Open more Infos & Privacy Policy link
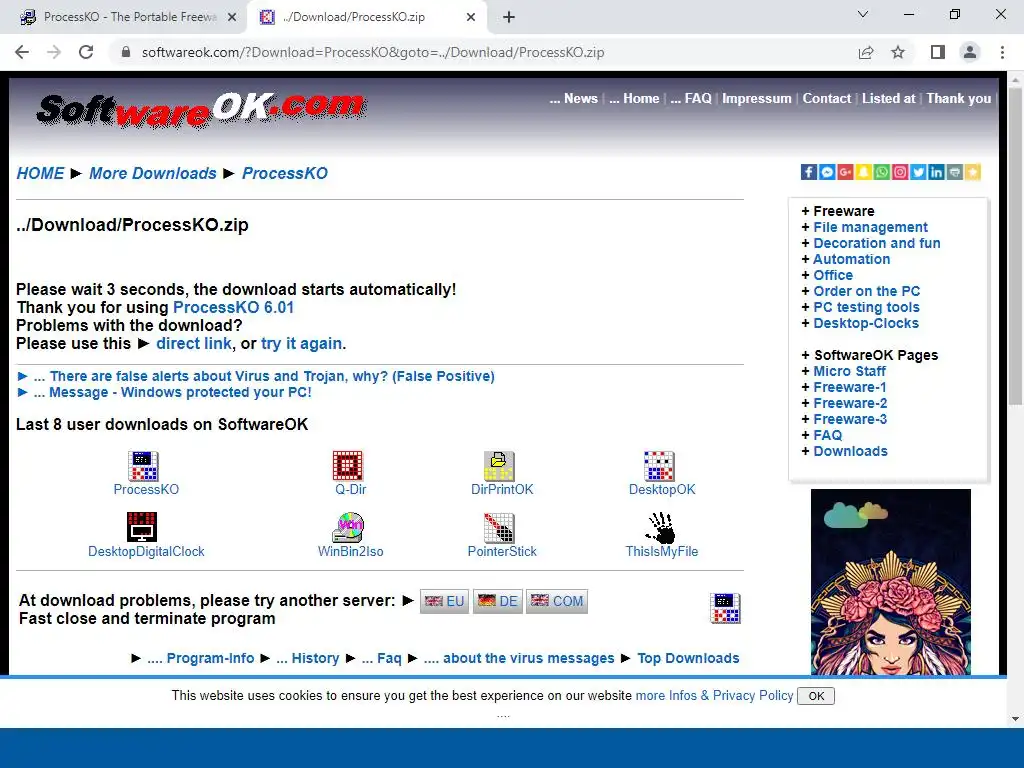 click(x=714, y=696)
